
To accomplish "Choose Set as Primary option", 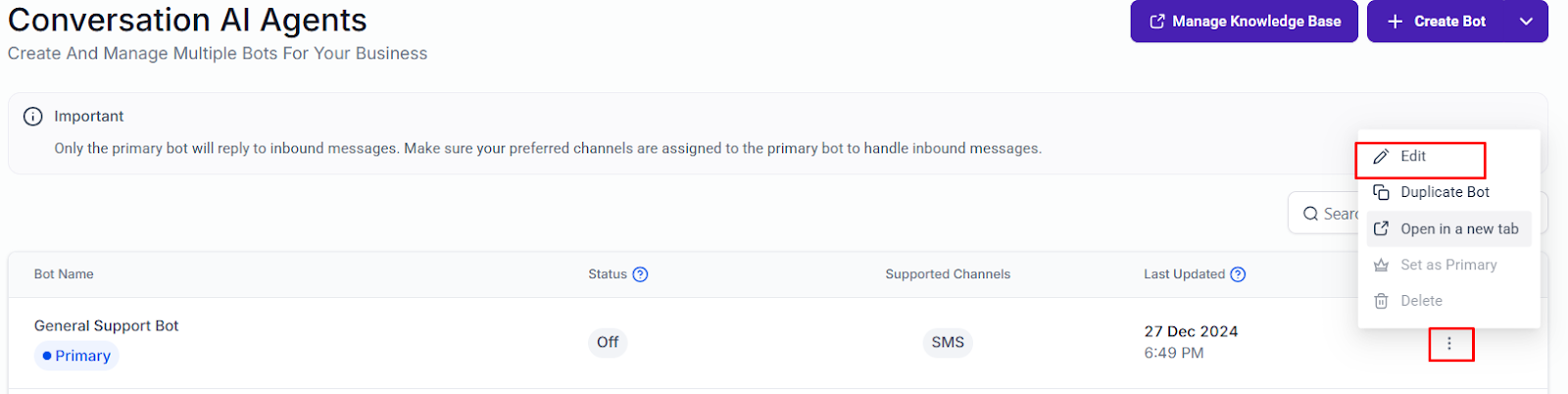I will pos(1448,265).
